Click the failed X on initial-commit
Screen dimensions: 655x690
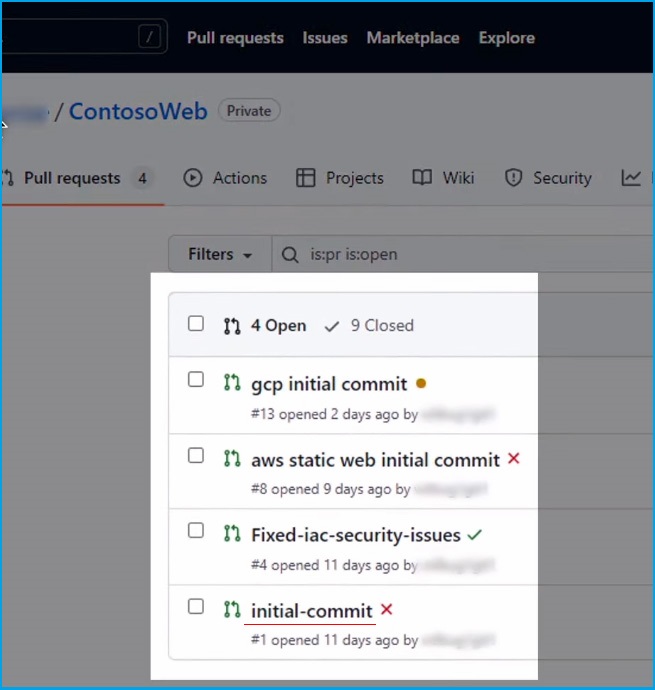coord(386,609)
